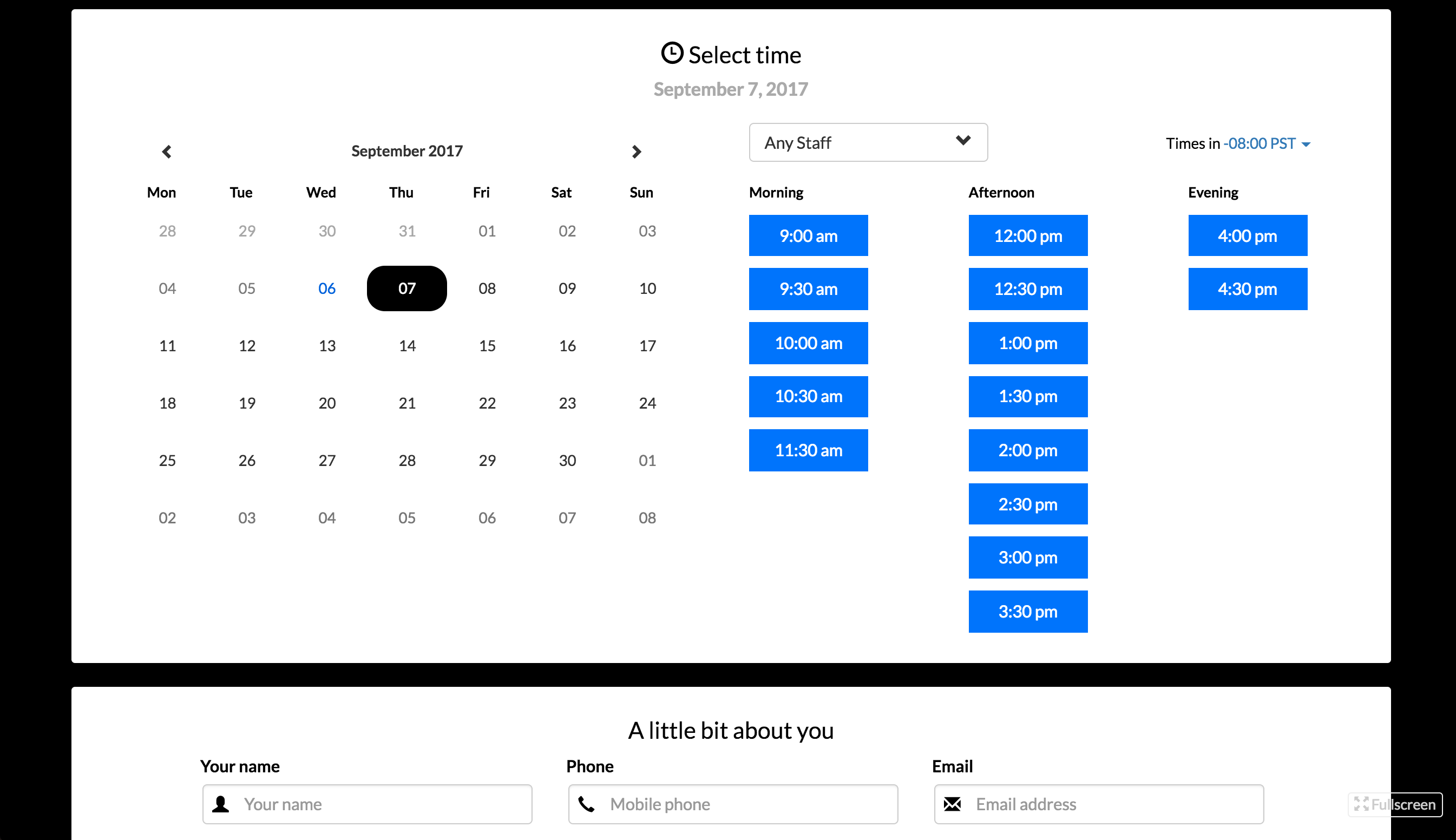1456x840 pixels.
Task: Click the right arrow to go to next month
Action: (637, 150)
